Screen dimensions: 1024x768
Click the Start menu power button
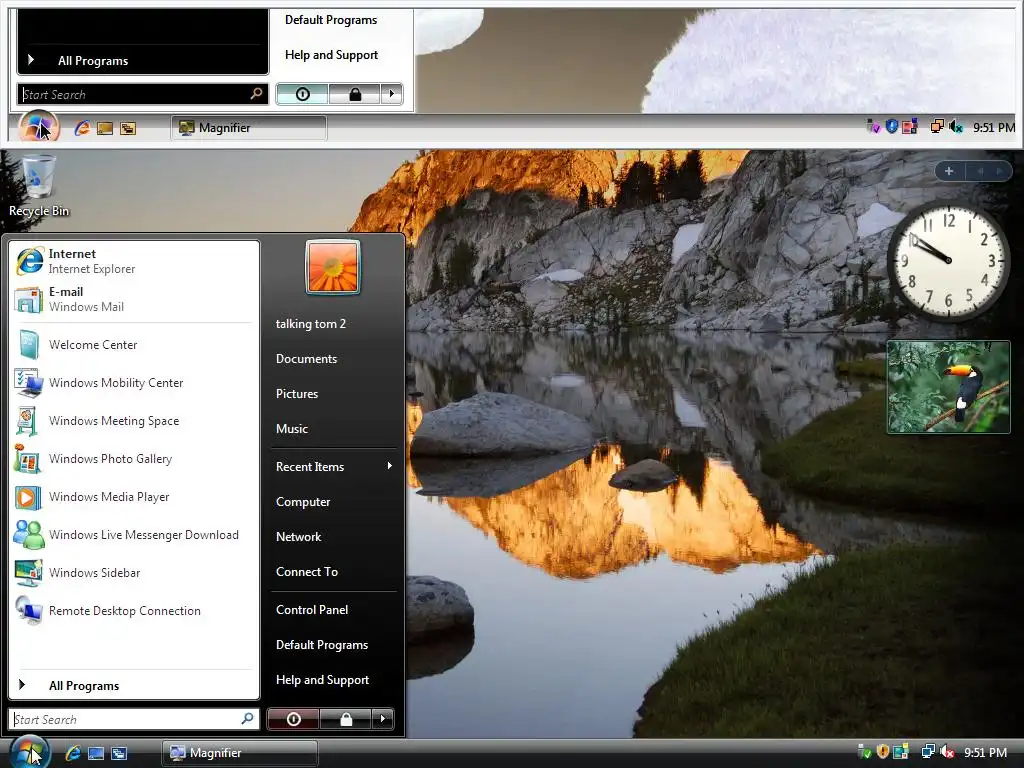coord(294,719)
